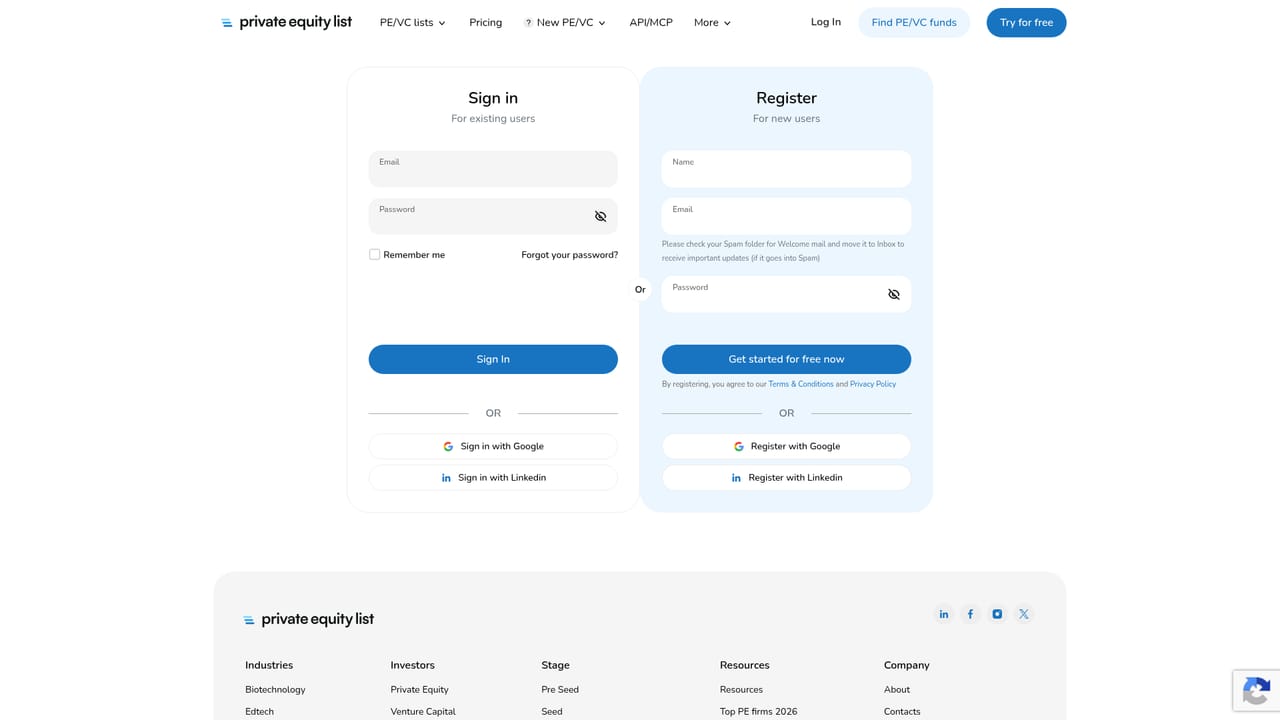Image resolution: width=1280 pixels, height=720 pixels.
Task: Focus the Register Password field
Action: coord(786,294)
